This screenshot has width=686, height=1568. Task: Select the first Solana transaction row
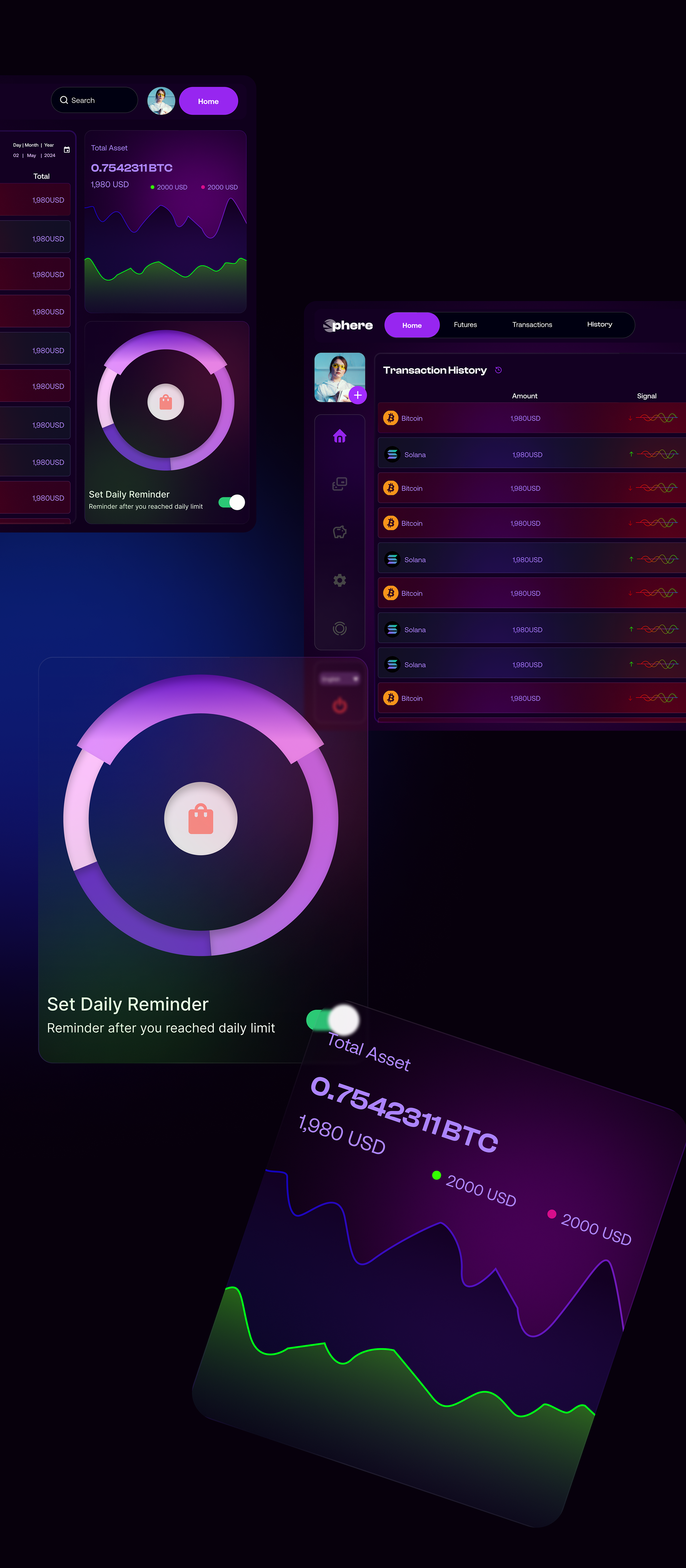point(531,454)
